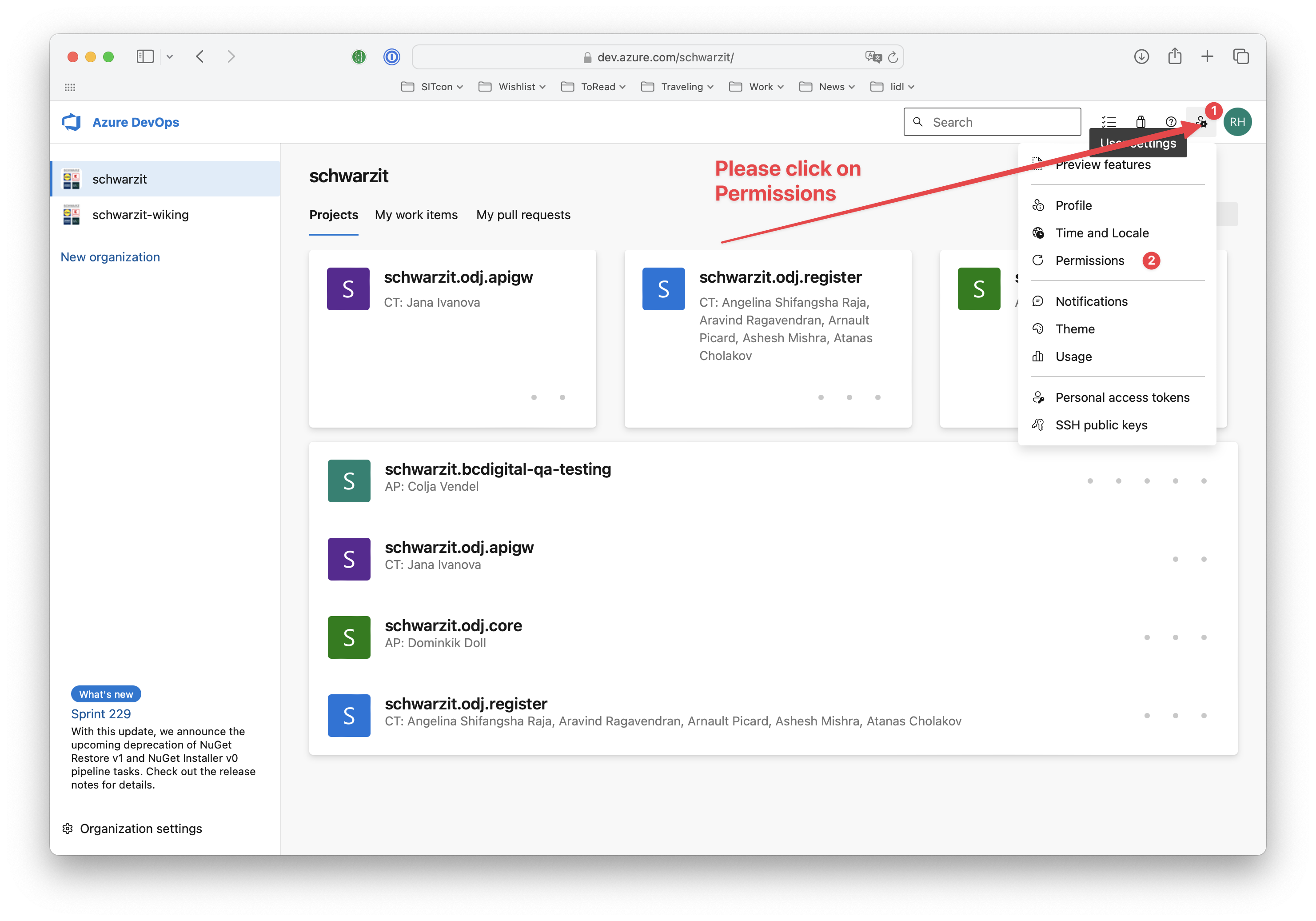Viewport: 1316px width, 921px height.
Task: Open Organization settings at sidebar bottom
Action: 132,829
